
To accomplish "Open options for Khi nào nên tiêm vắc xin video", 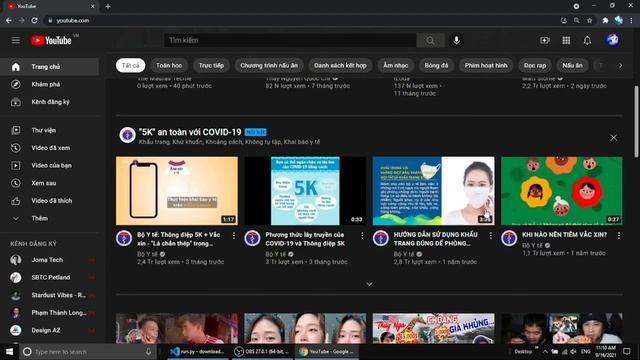I will (619, 236).
